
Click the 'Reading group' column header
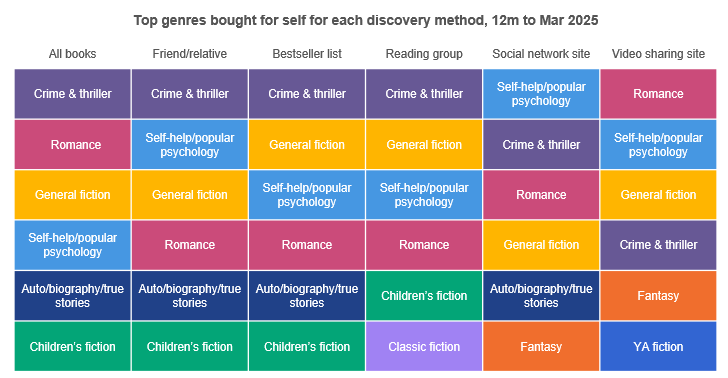click(424, 54)
